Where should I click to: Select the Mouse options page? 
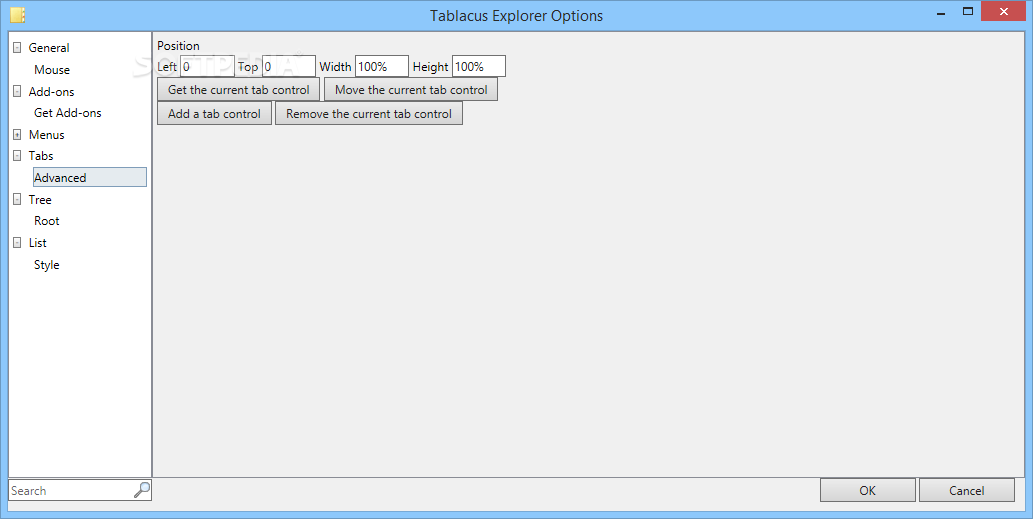point(52,70)
